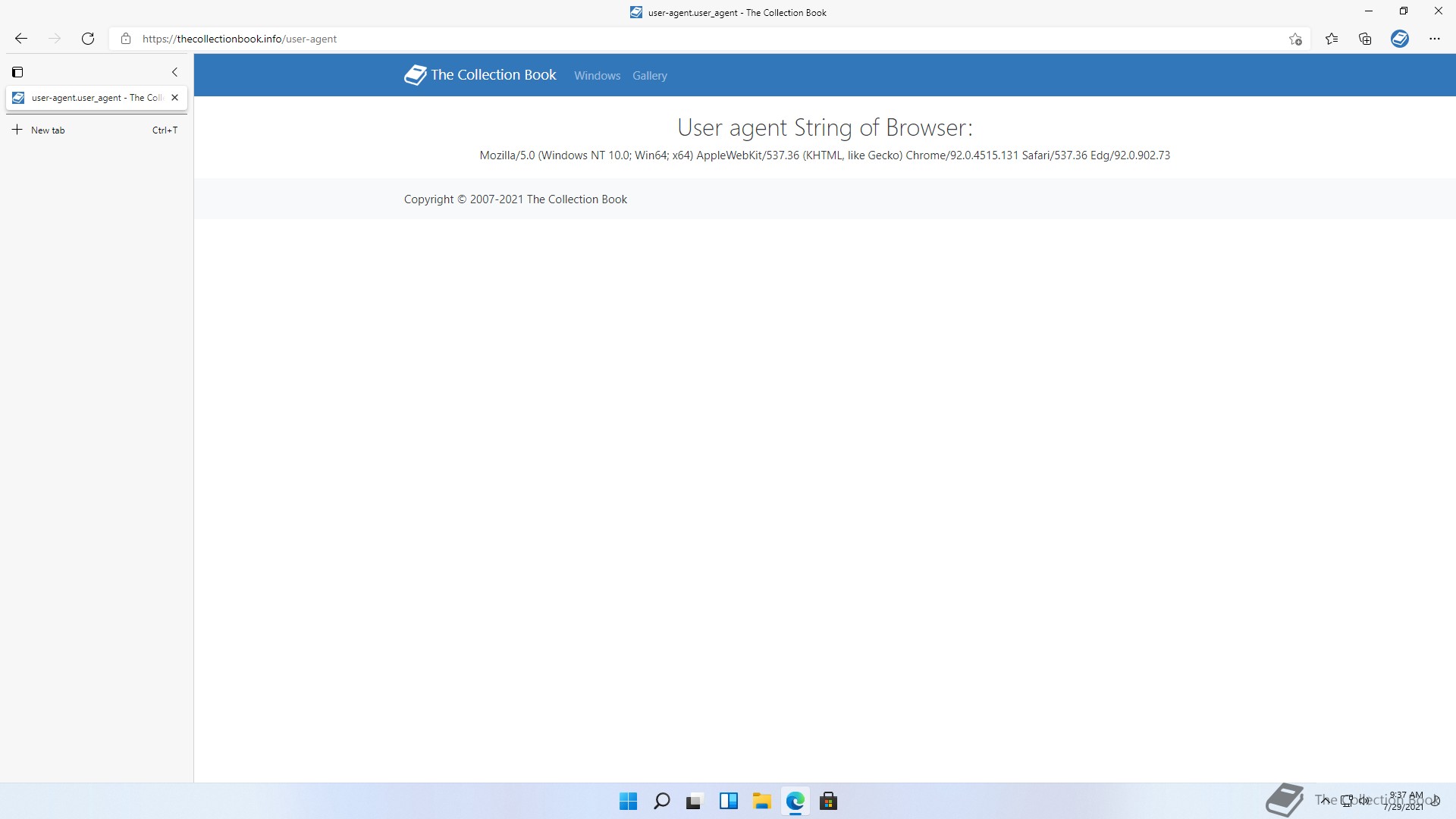Toggle vertical tabs icon in sidebar
Viewport: 1456px width, 819px height.
tap(17, 72)
